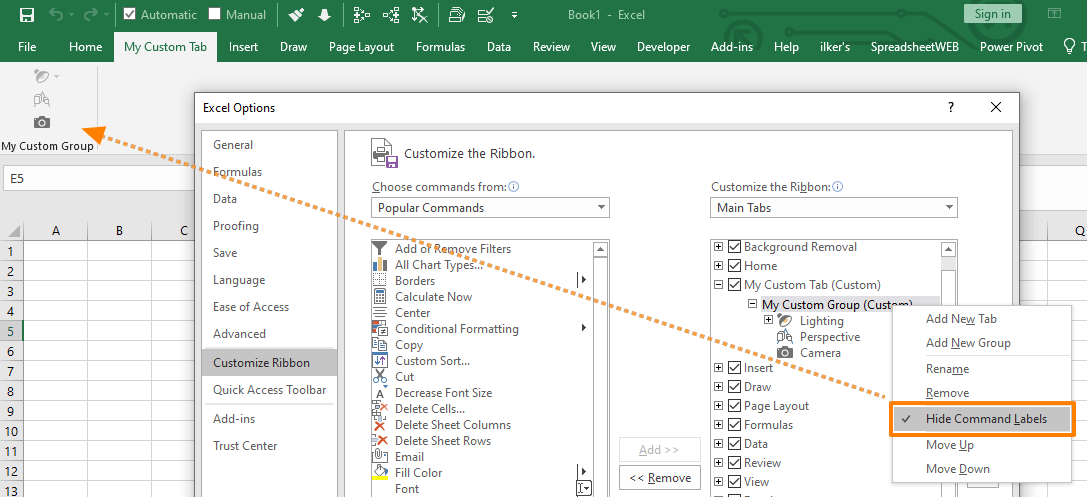The height and width of the screenshot is (497, 1087).
Task: Expand the Lighting command node
Action: point(768,320)
